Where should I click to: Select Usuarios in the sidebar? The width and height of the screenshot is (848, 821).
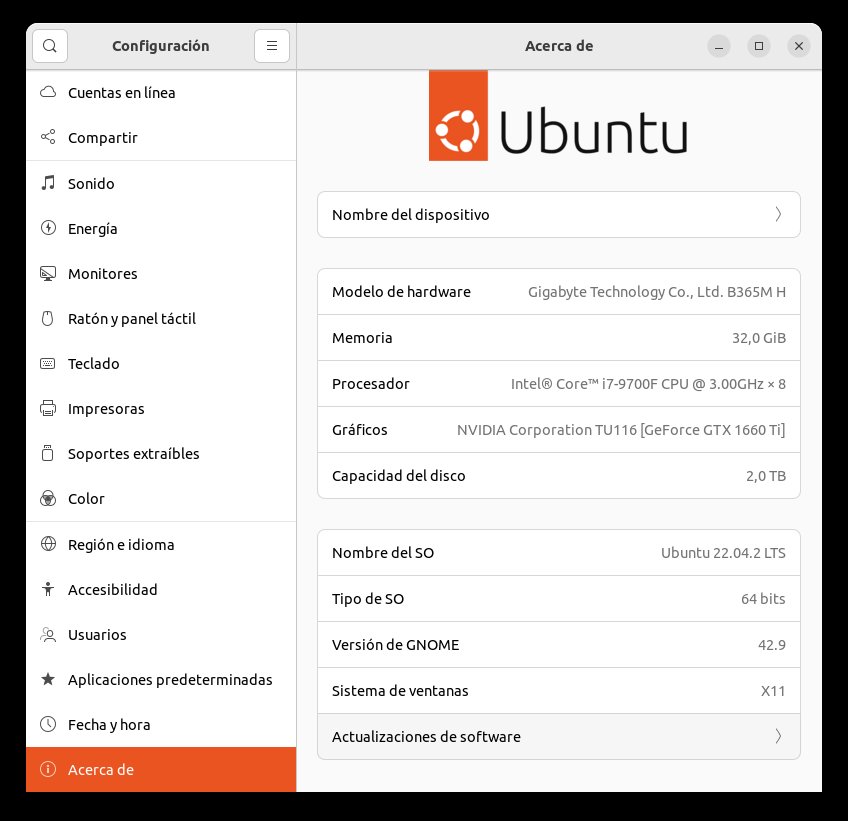tap(97, 635)
